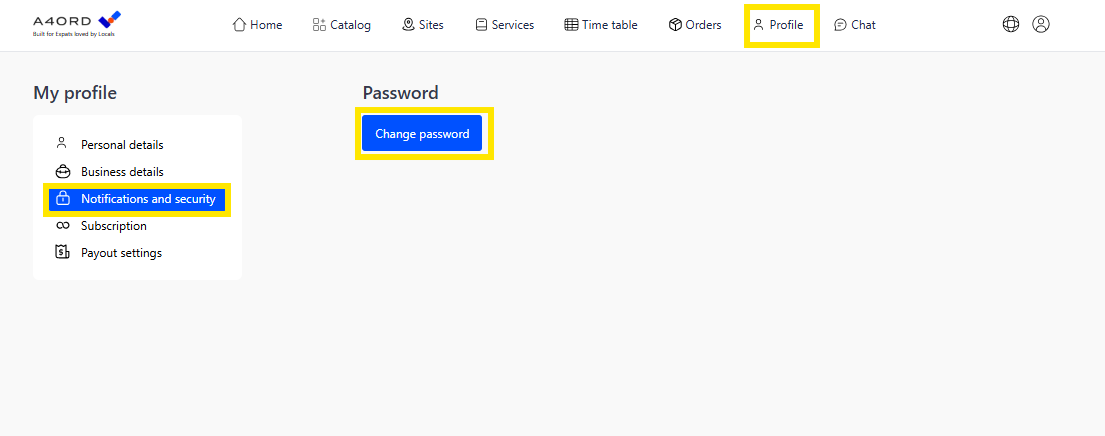Image resolution: width=1105 pixels, height=436 pixels.
Task: Open the Services menu item
Action: click(505, 25)
